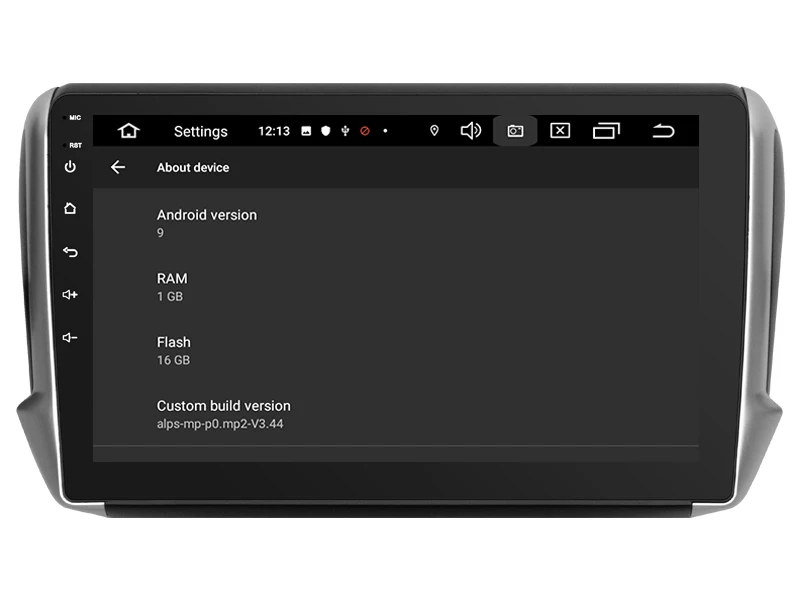Go back from About device page

[118, 167]
